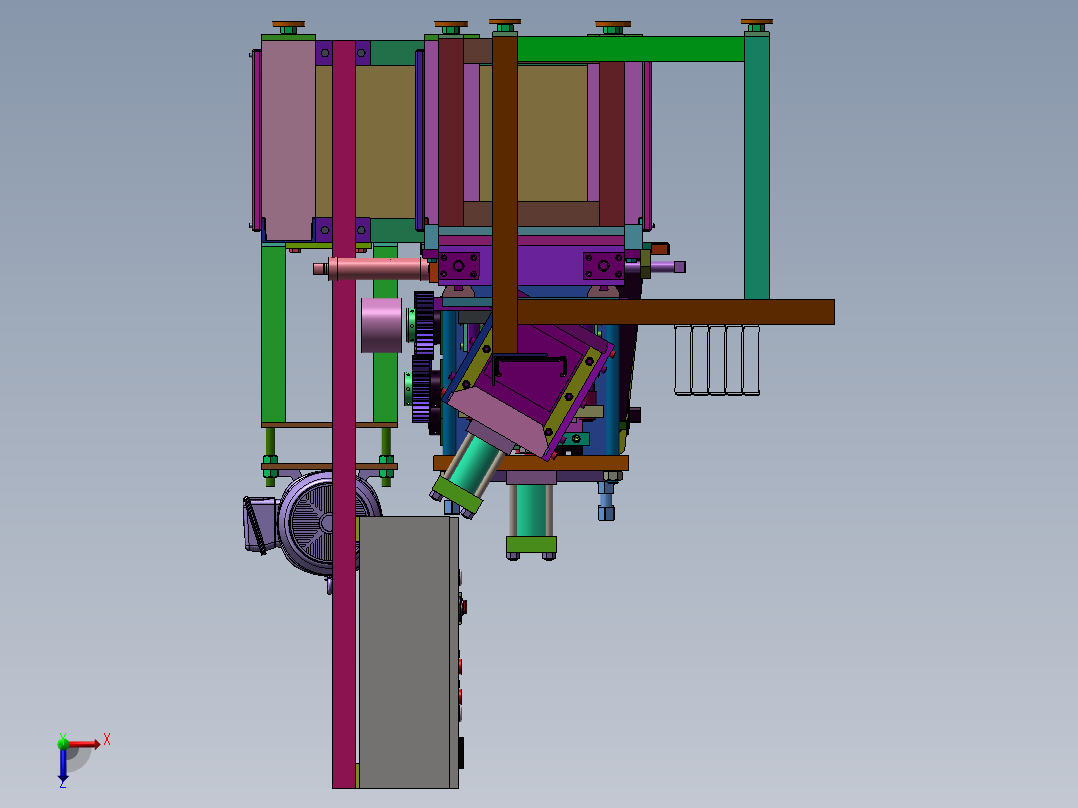Click the red X axis arrow of the triad

coord(85,744)
